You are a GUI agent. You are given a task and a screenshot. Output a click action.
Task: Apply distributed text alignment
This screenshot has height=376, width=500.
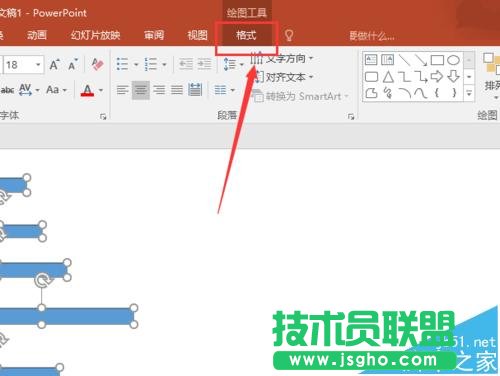tap(195, 90)
